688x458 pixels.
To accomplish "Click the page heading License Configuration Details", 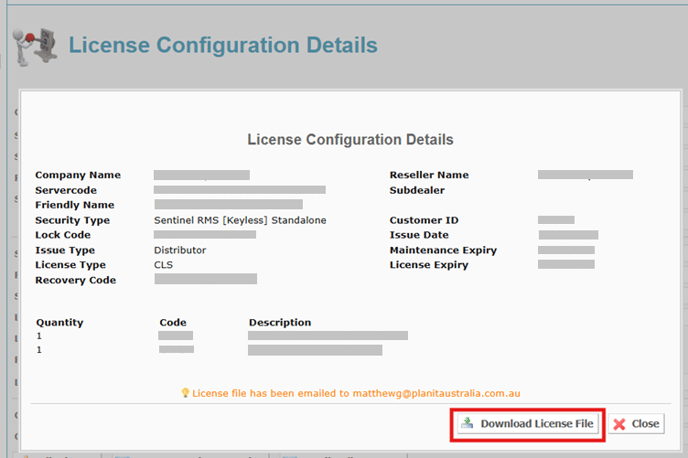I will coord(222,45).
